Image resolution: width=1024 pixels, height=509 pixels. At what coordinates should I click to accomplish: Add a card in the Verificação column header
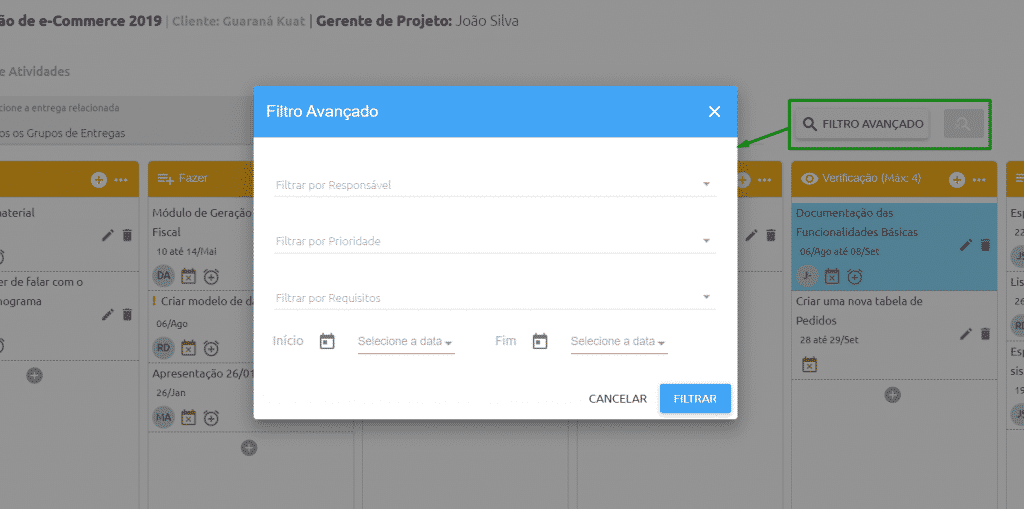tap(957, 179)
